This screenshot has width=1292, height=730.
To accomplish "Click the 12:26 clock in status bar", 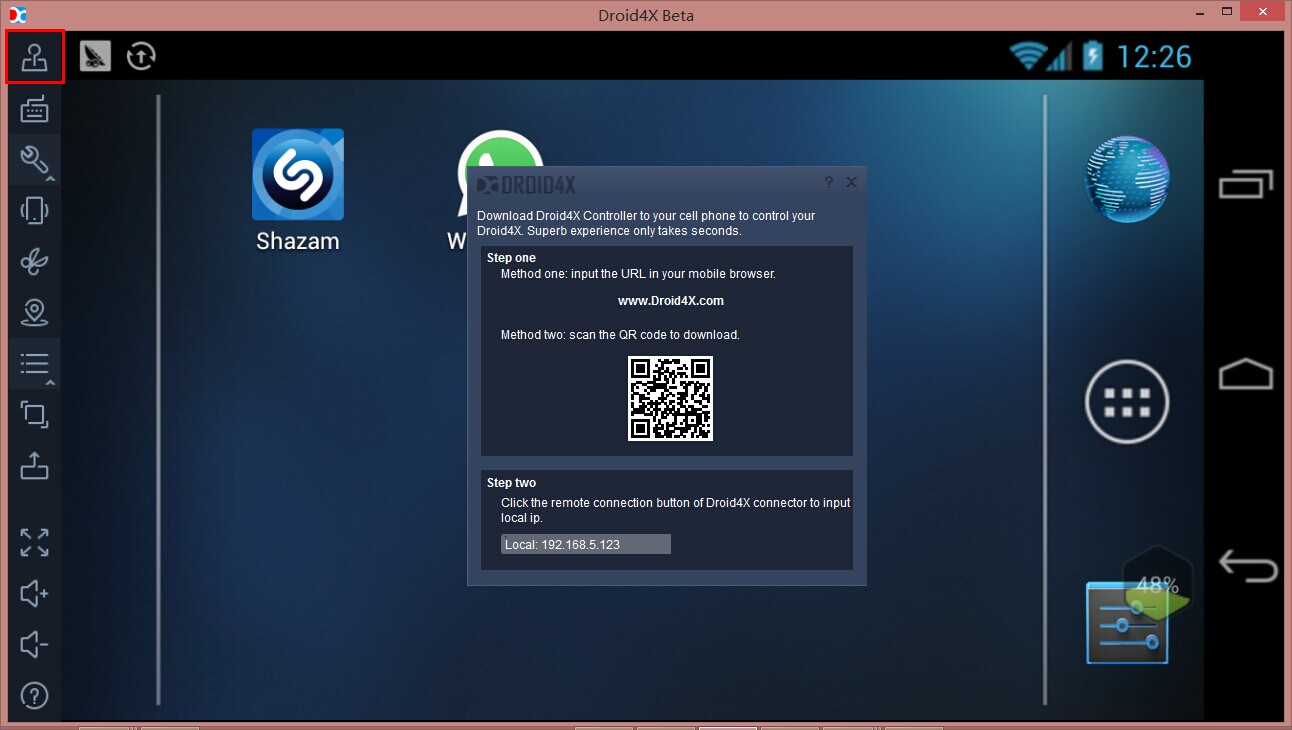I will (x=1154, y=56).
